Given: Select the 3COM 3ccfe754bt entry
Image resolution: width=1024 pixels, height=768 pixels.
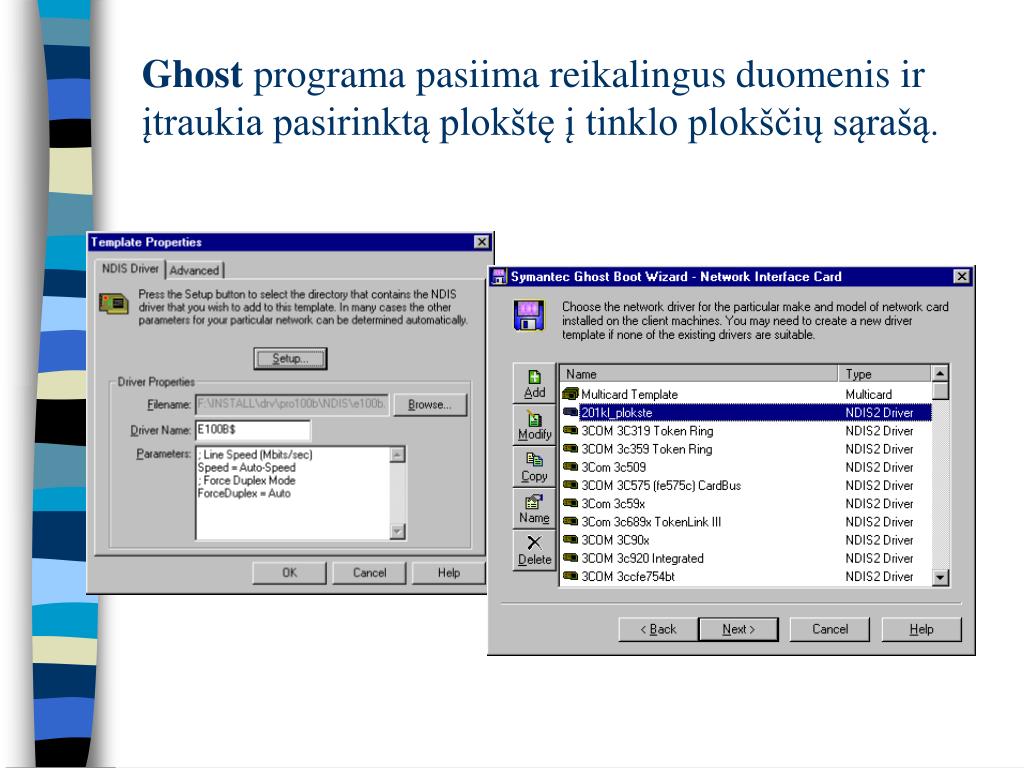Looking at the screenshot, I should (x=746, y=577).
